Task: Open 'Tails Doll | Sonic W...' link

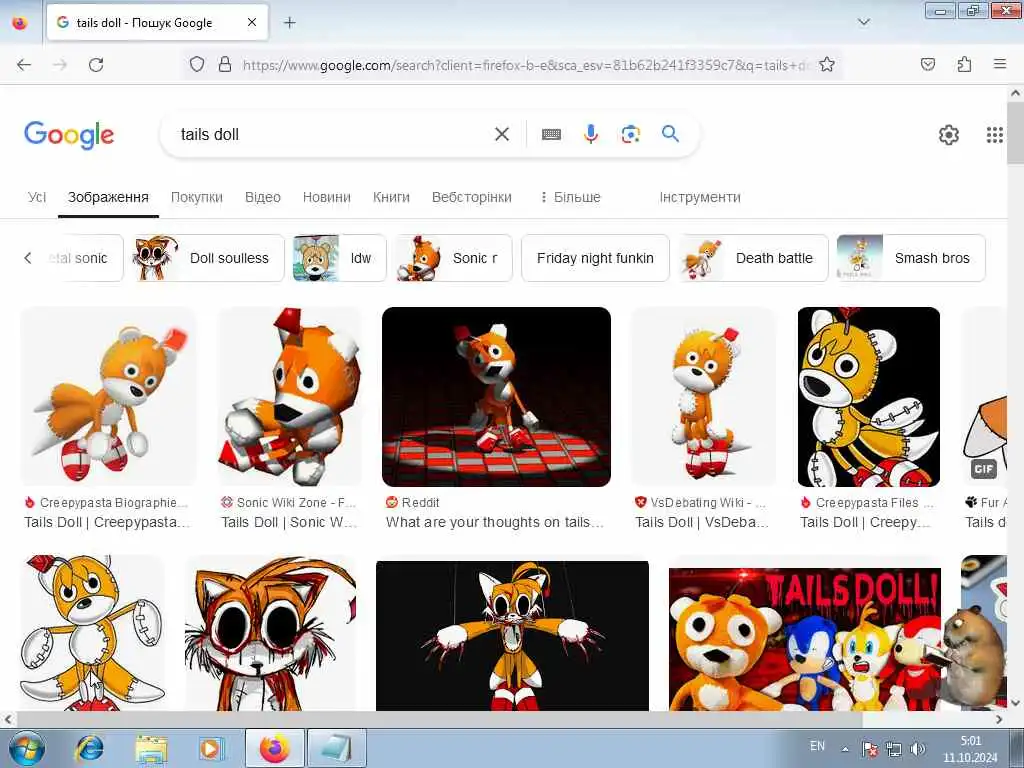Action: [289, 522]
